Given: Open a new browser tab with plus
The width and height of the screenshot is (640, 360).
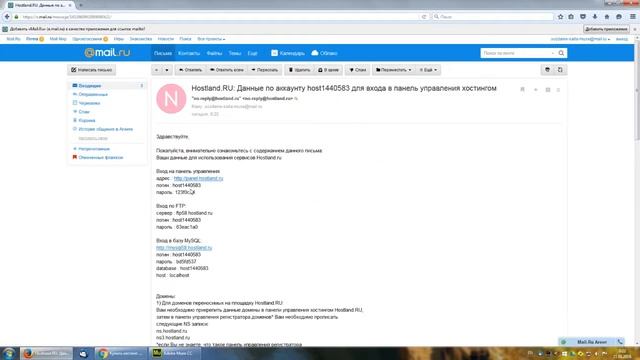Looking at the screenshot, I should [80, 5].
